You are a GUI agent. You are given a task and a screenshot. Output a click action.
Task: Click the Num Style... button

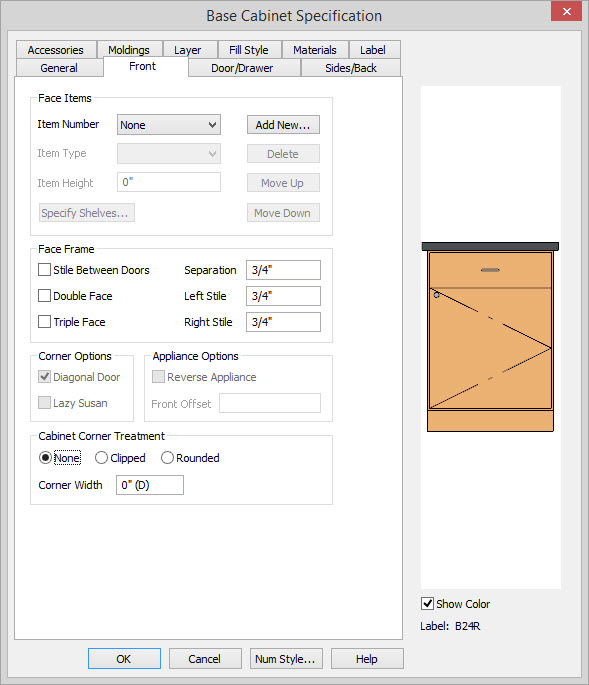(x=286, y=658)
